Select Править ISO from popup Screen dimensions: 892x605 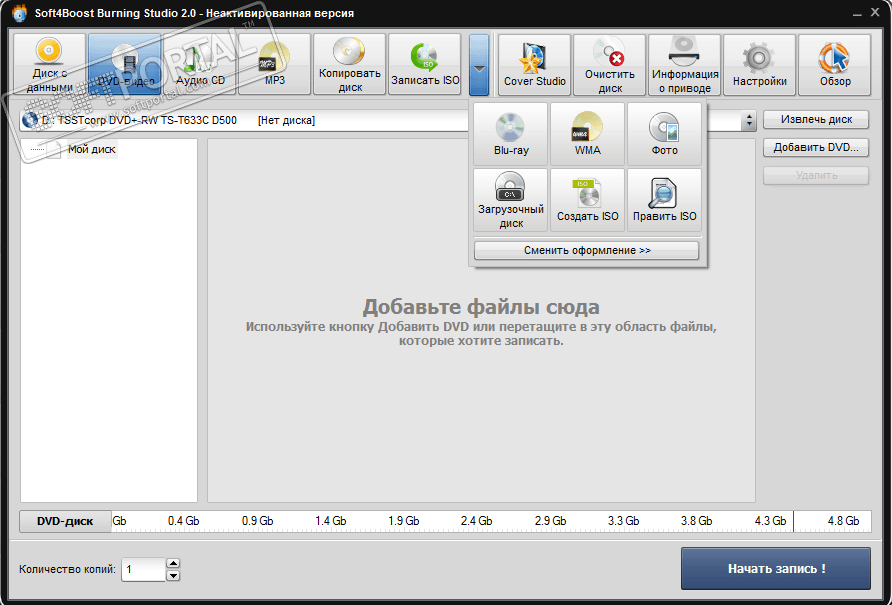coord(664,200)
